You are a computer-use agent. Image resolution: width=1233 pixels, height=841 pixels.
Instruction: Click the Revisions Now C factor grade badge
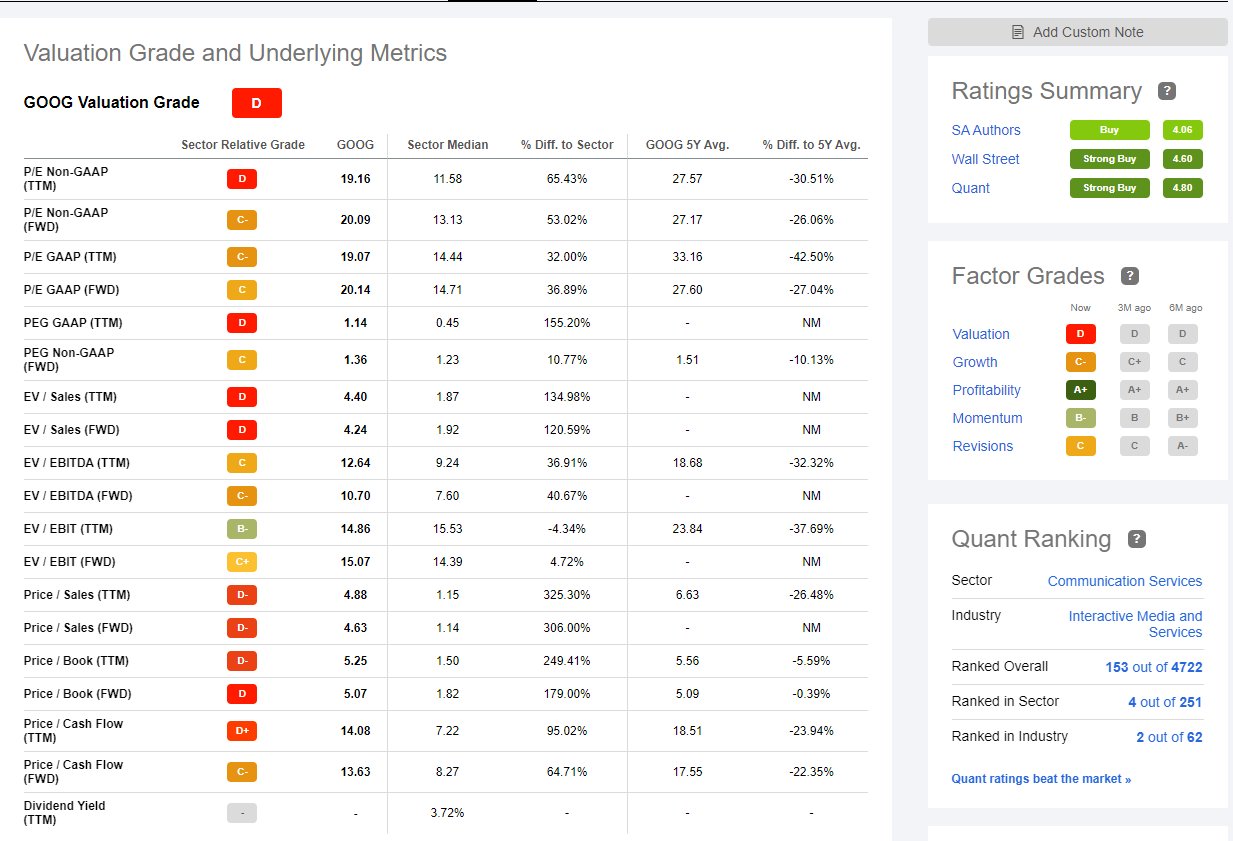tap(1081, 446)
